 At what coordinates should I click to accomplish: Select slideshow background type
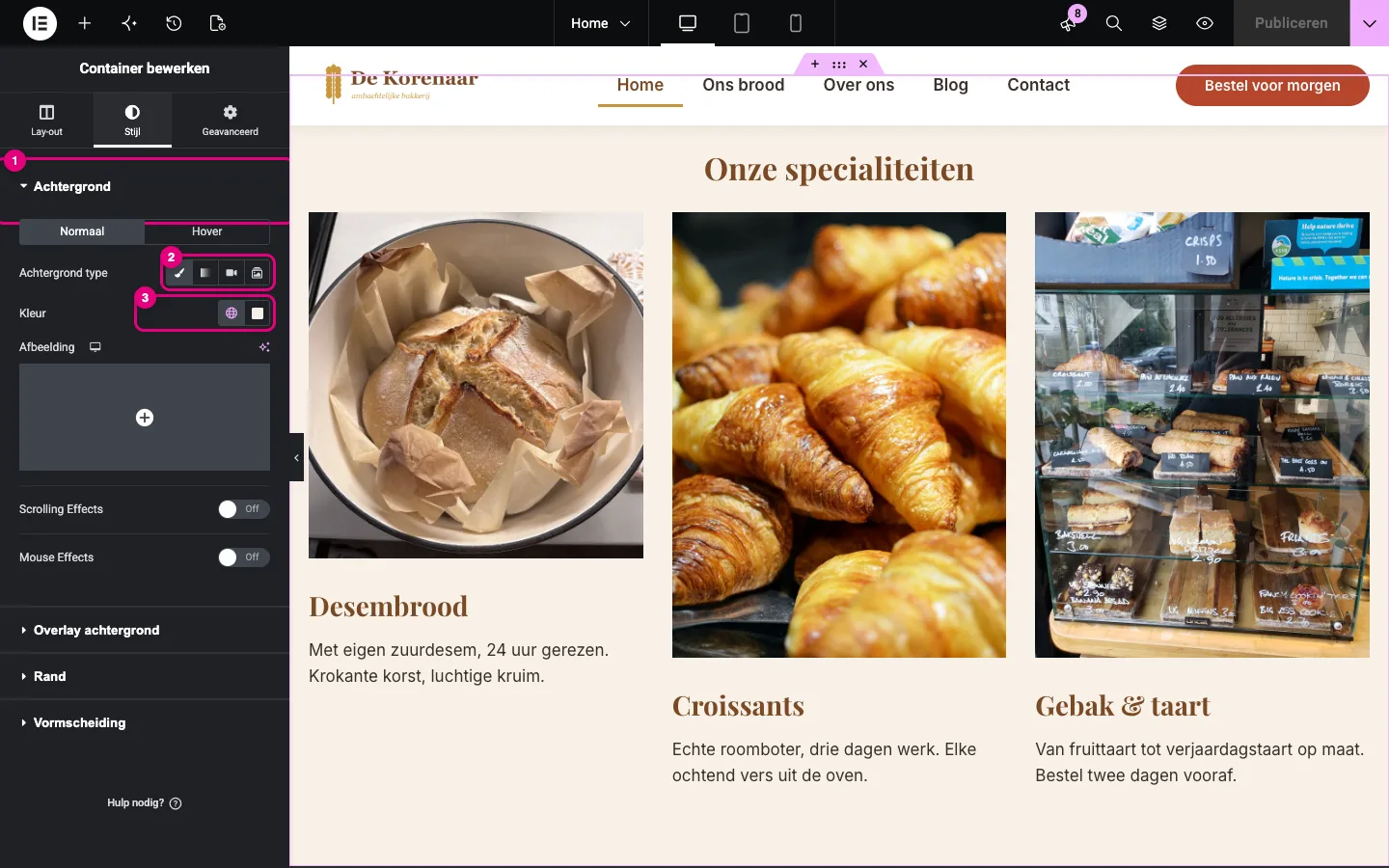click(258, 273)
